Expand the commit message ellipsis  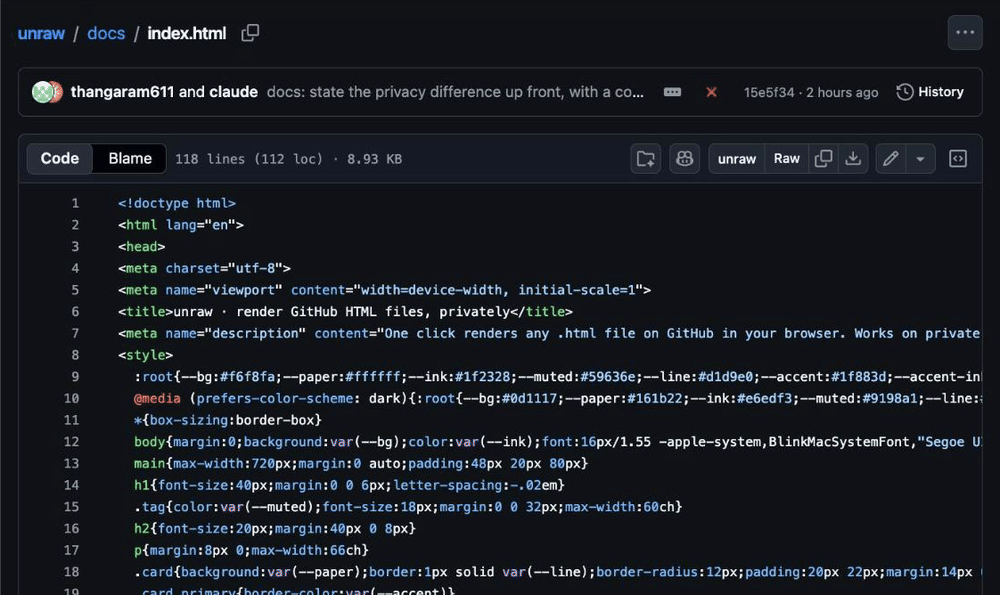(x=672, y=92)
